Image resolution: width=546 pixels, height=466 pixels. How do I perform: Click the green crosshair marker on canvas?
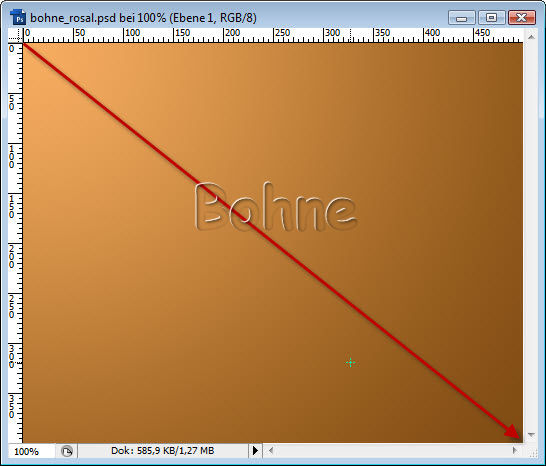coord(350,363)
